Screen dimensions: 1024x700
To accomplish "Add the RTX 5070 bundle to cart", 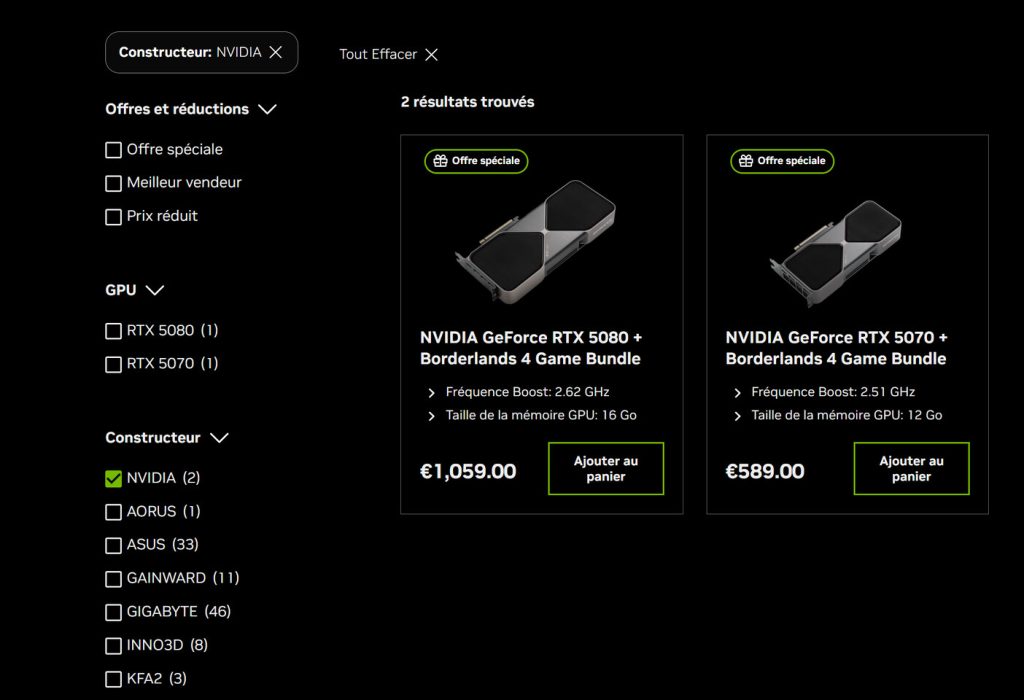I will (x=911, y=469).
